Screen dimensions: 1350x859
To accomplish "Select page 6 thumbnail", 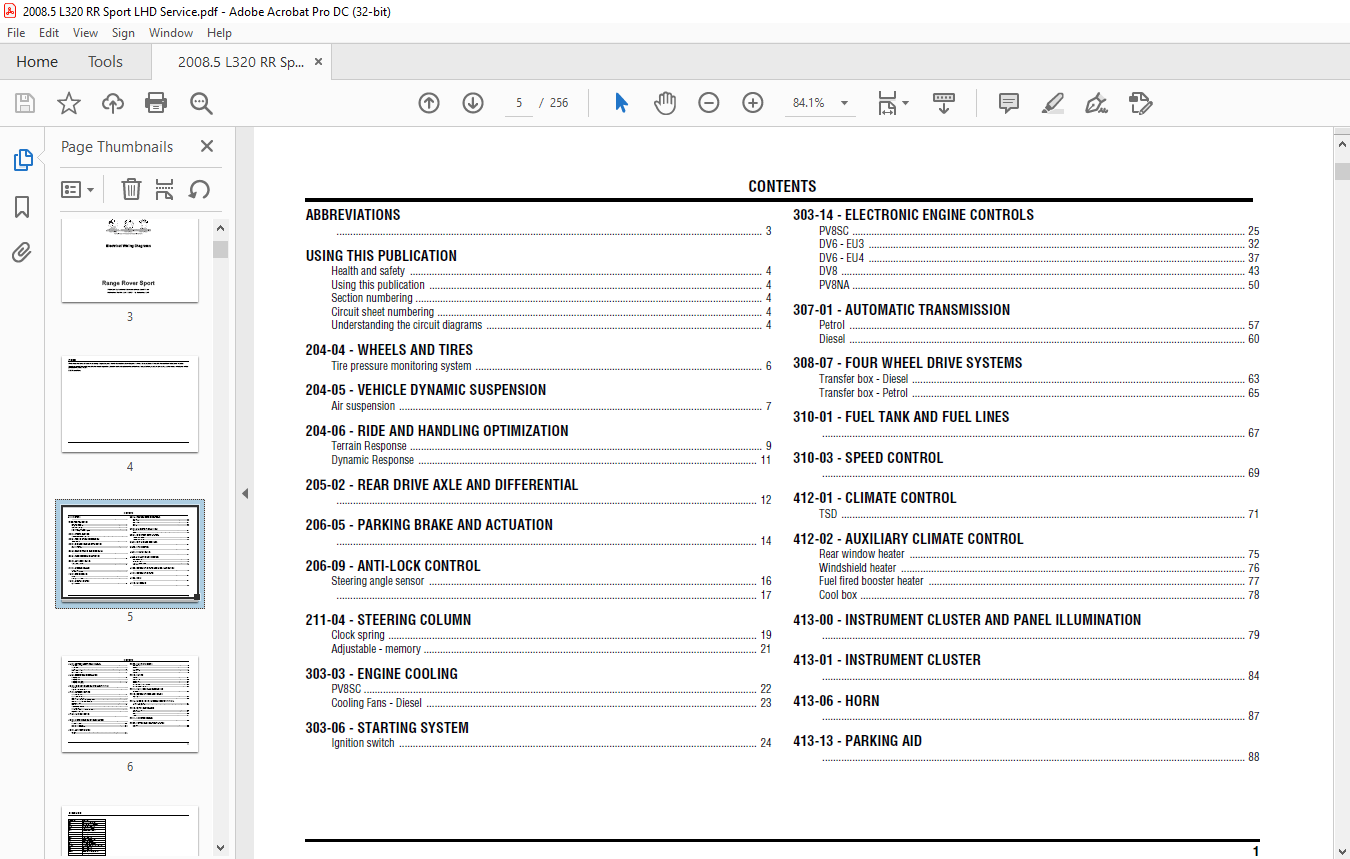I will click(130, 704).
